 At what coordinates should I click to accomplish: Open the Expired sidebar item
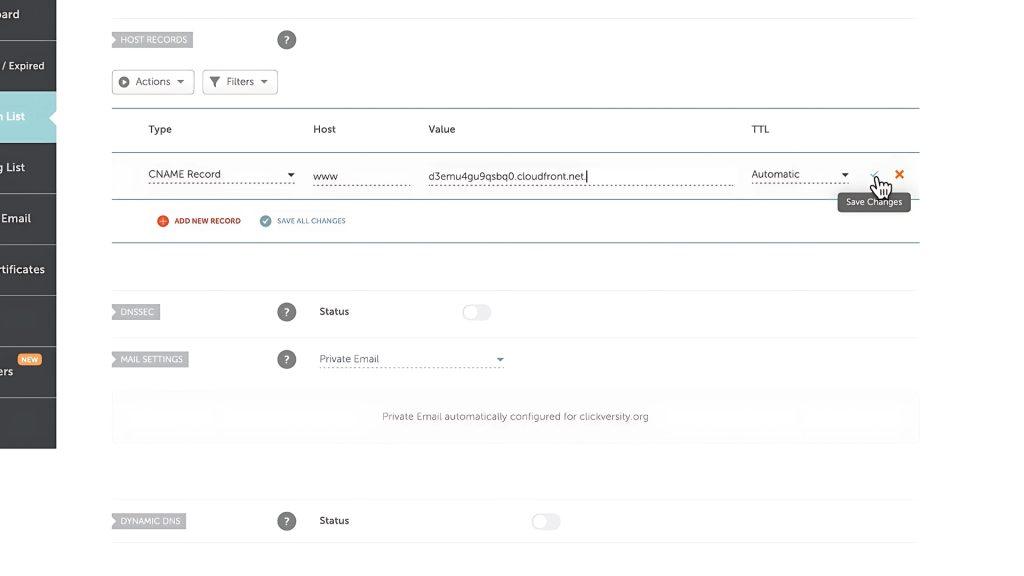click(x=28, y=66)
